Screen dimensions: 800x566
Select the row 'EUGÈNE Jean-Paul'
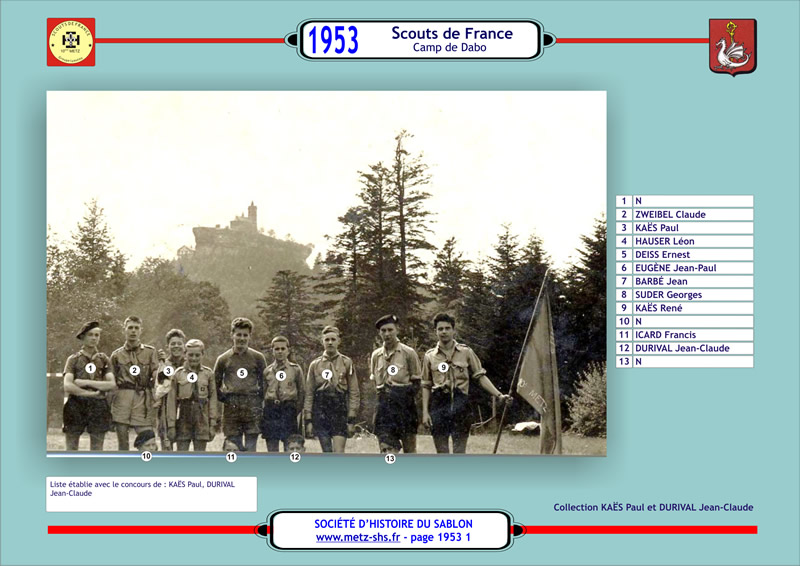[x=685, y=268]
